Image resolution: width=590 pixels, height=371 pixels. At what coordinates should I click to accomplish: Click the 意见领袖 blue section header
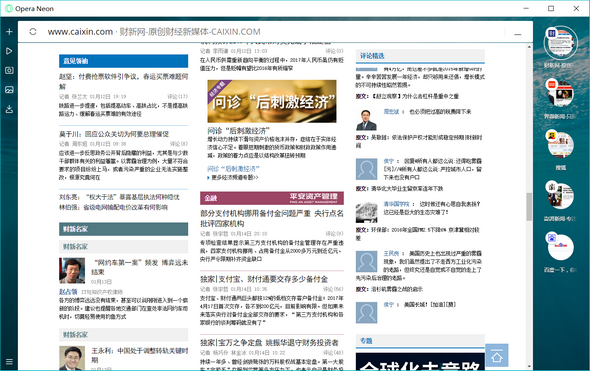tap(123, 61)
